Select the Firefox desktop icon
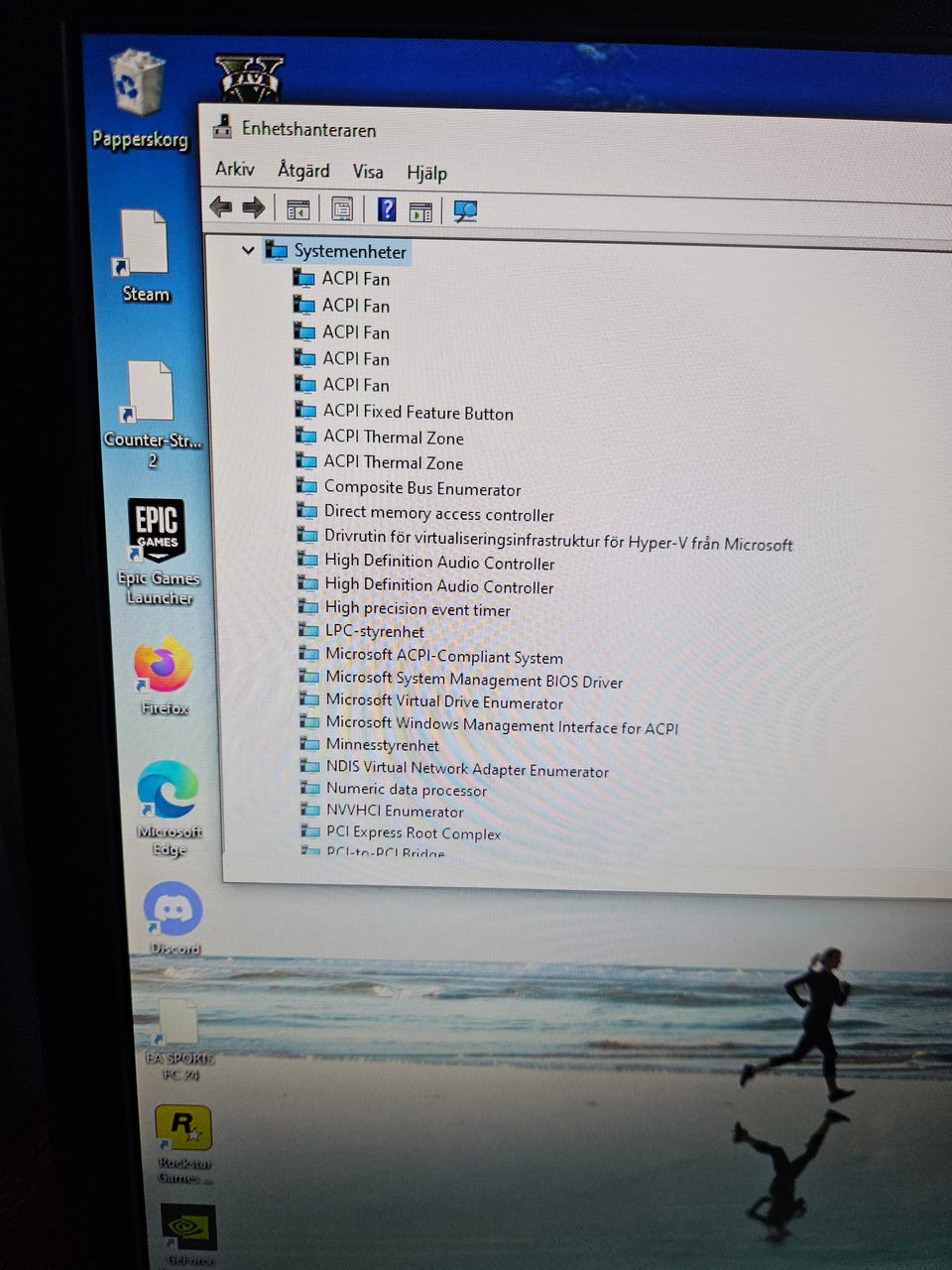Viewport: 952px width, 1270px height. pos(164,677)
